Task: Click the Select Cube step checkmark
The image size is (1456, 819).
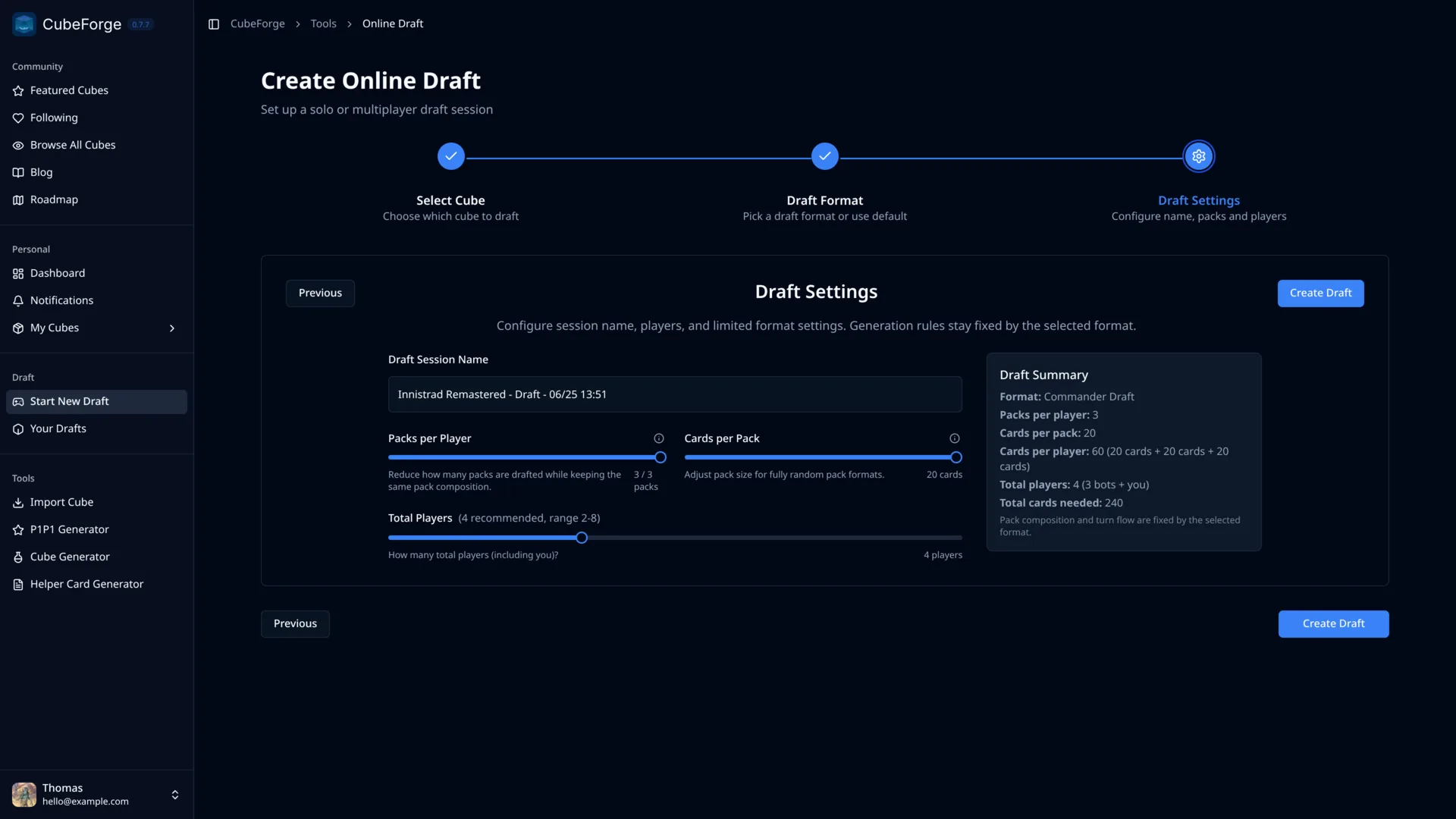Action: tap(450, 156)
